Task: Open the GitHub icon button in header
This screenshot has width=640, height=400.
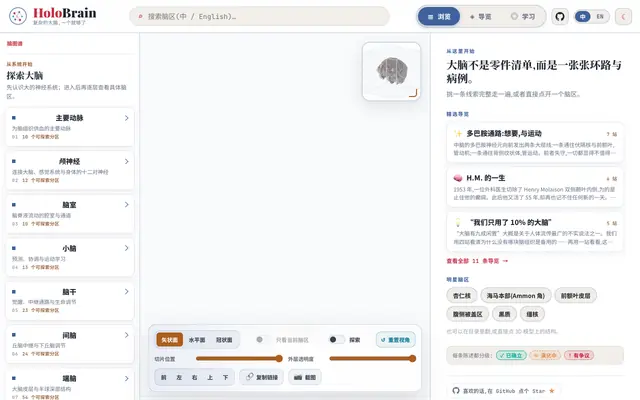Action: [x=560, y=17]
